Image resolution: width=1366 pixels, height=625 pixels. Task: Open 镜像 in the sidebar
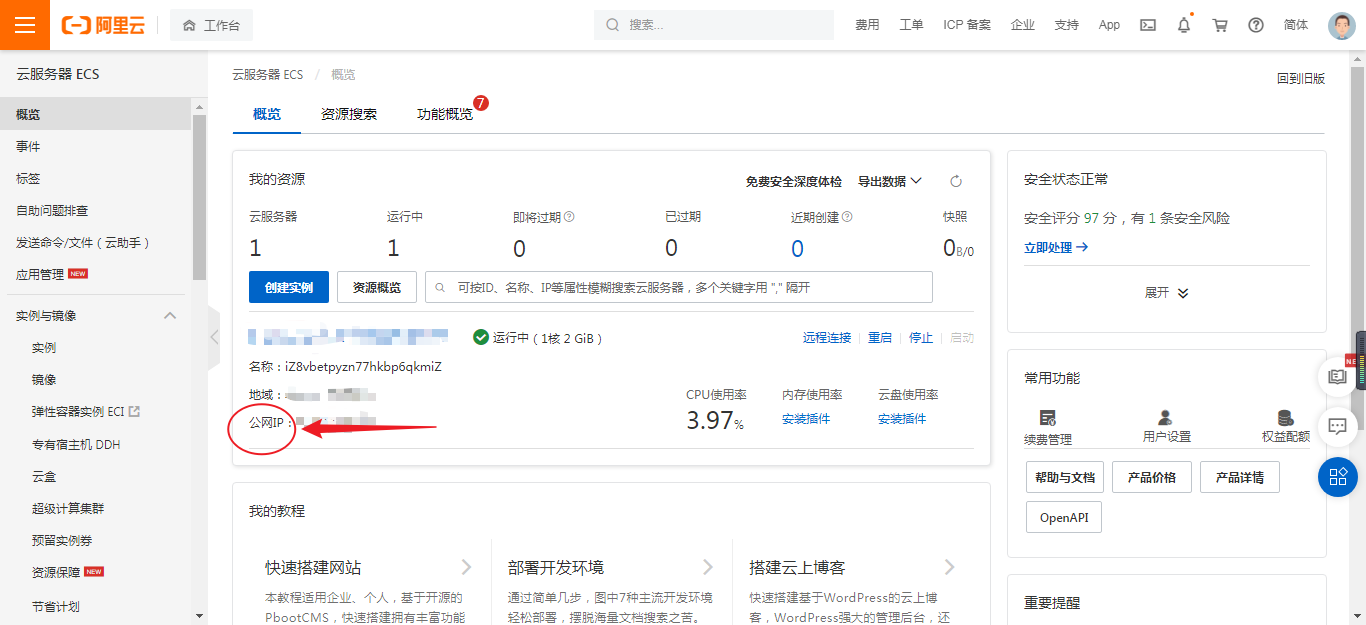44,379
